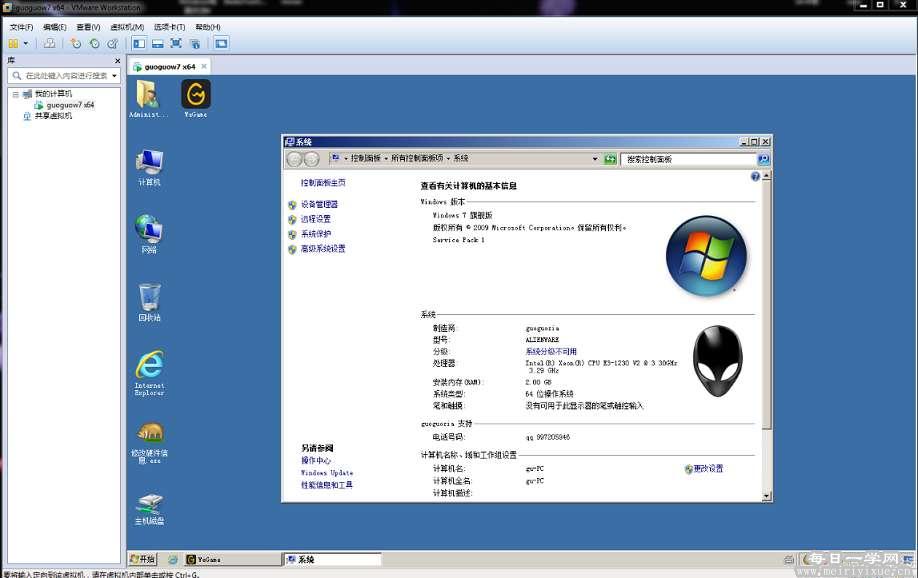Screen dimensions: 918x578
Task: Select the Administrator folder desktop icon
Action: click(148, 98)
